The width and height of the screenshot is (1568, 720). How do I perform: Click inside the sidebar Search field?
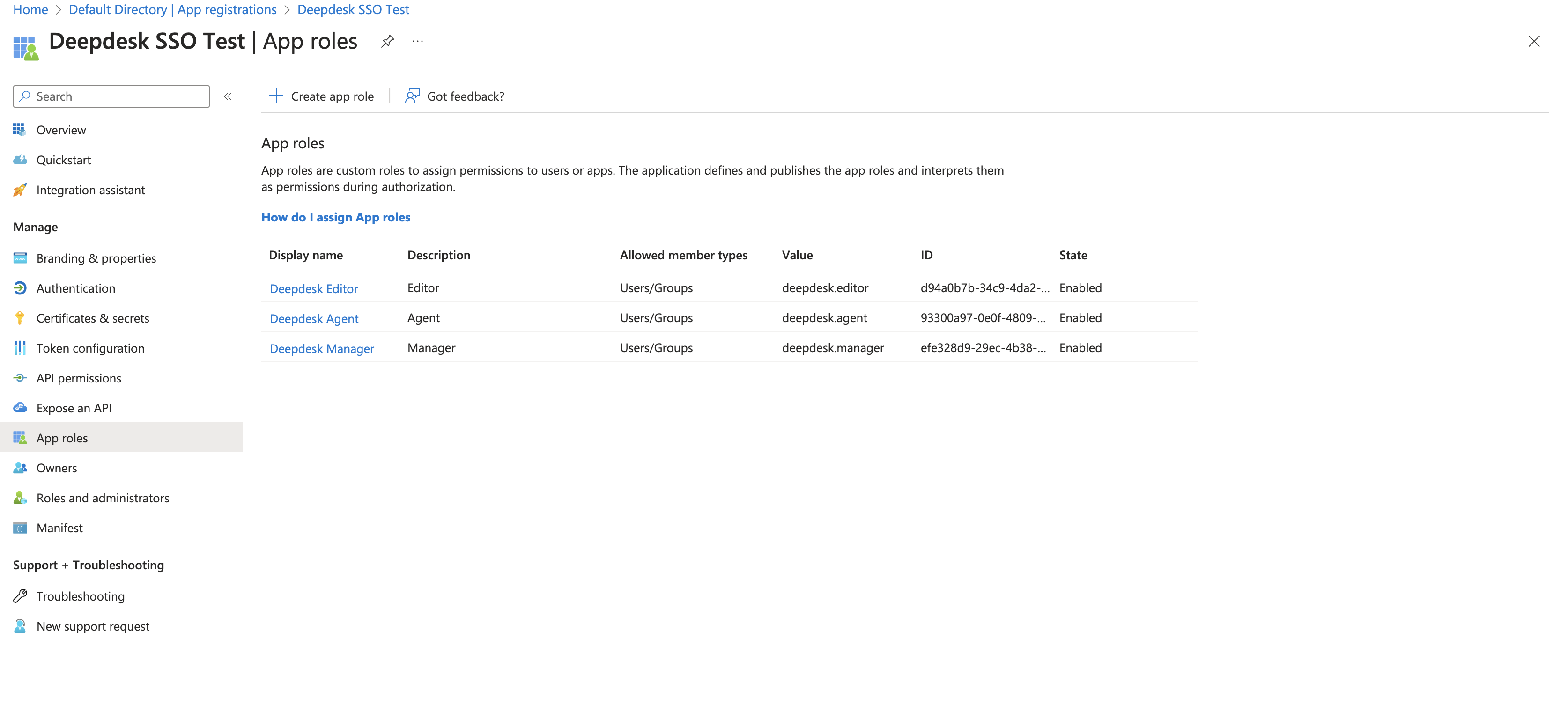(111, 96)
